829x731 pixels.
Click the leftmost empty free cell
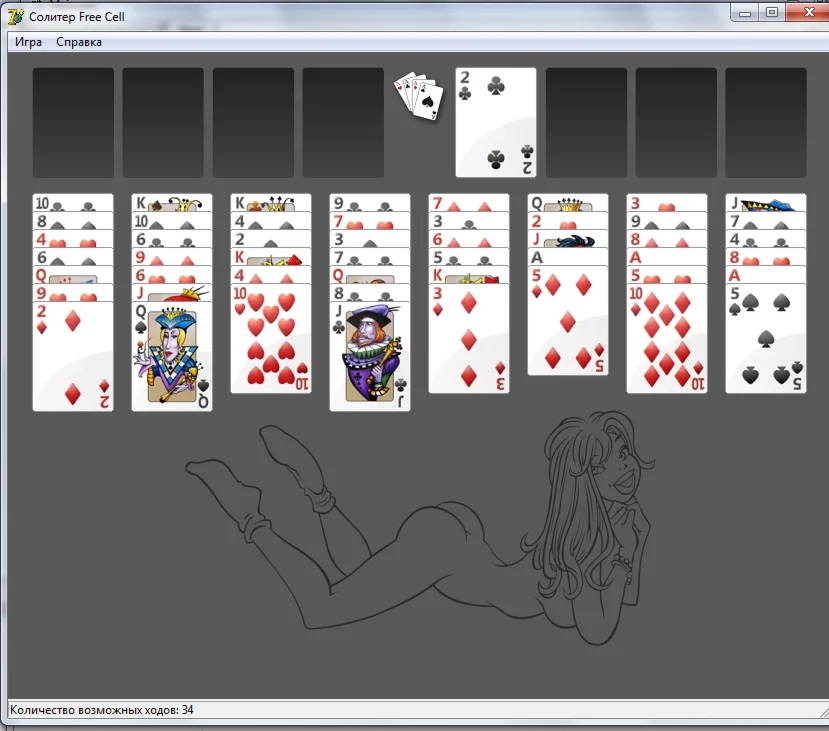click(73, 122)
